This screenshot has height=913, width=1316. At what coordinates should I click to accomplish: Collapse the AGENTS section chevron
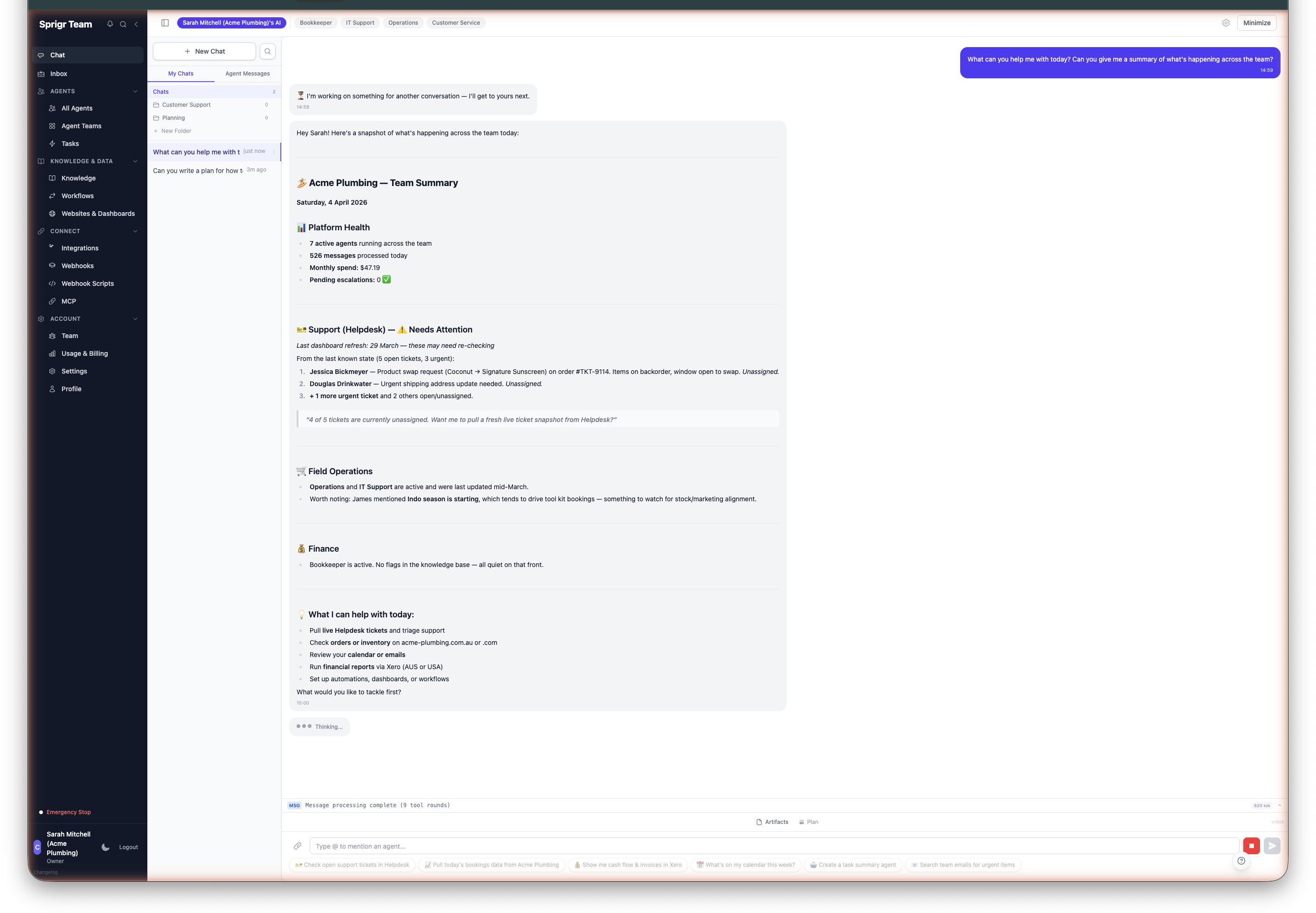(135, 91)
